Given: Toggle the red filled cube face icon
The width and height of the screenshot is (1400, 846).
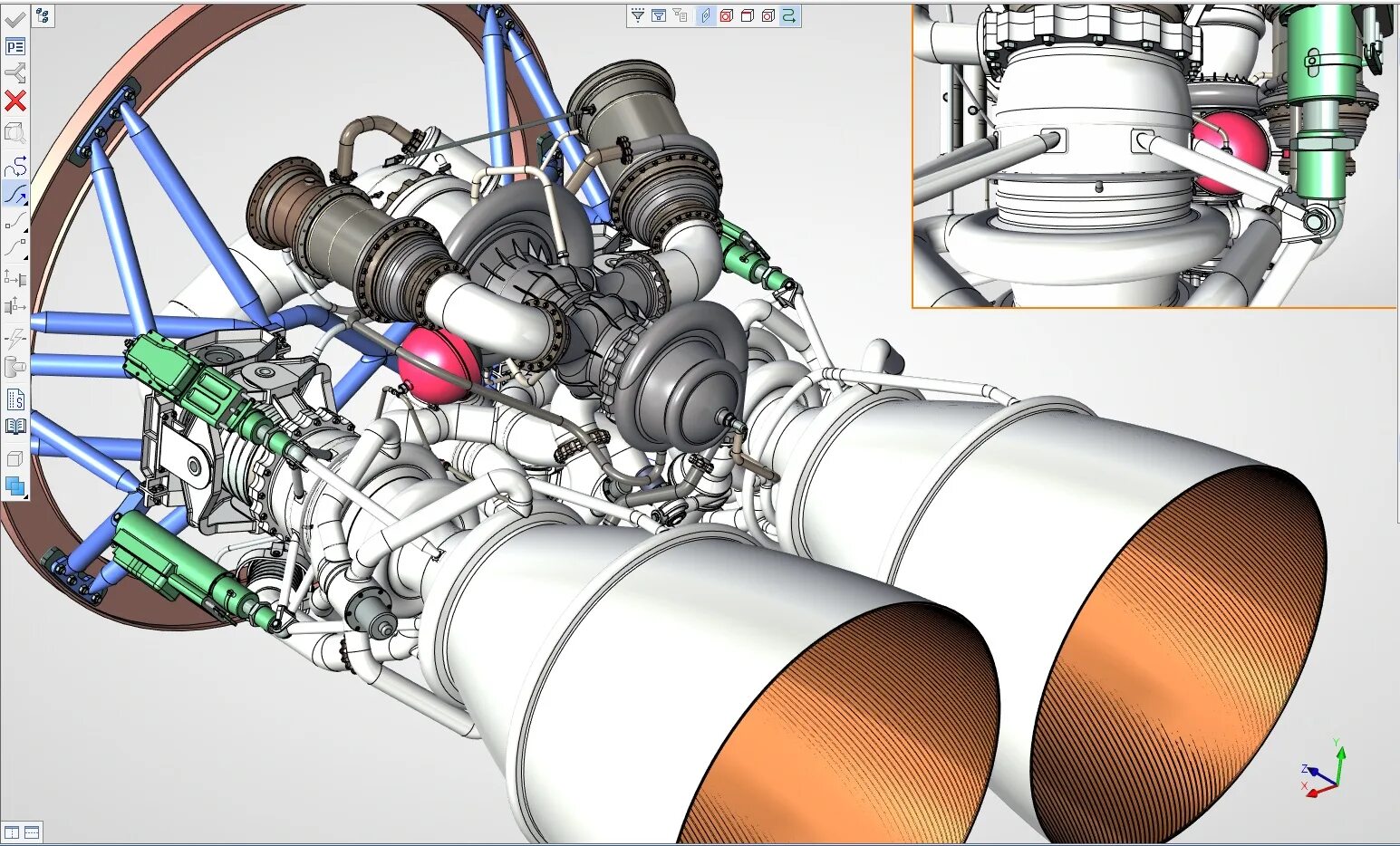Looking at the screenshot, I should [x=726, y=15].
